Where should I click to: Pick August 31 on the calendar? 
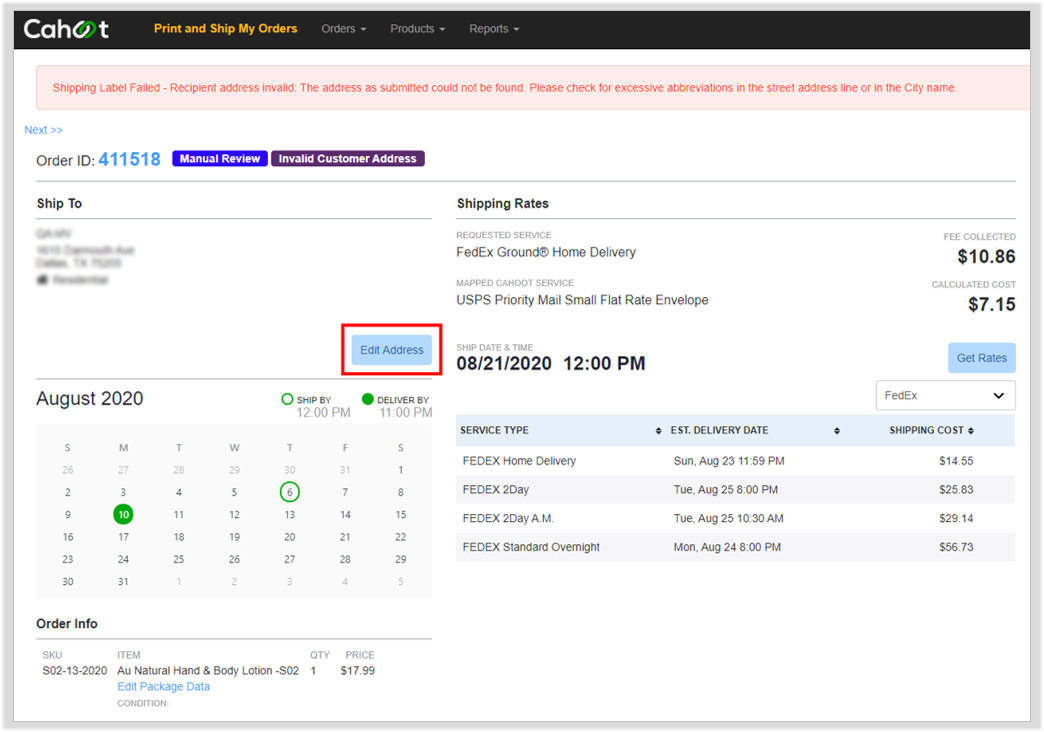pos(123,581)
